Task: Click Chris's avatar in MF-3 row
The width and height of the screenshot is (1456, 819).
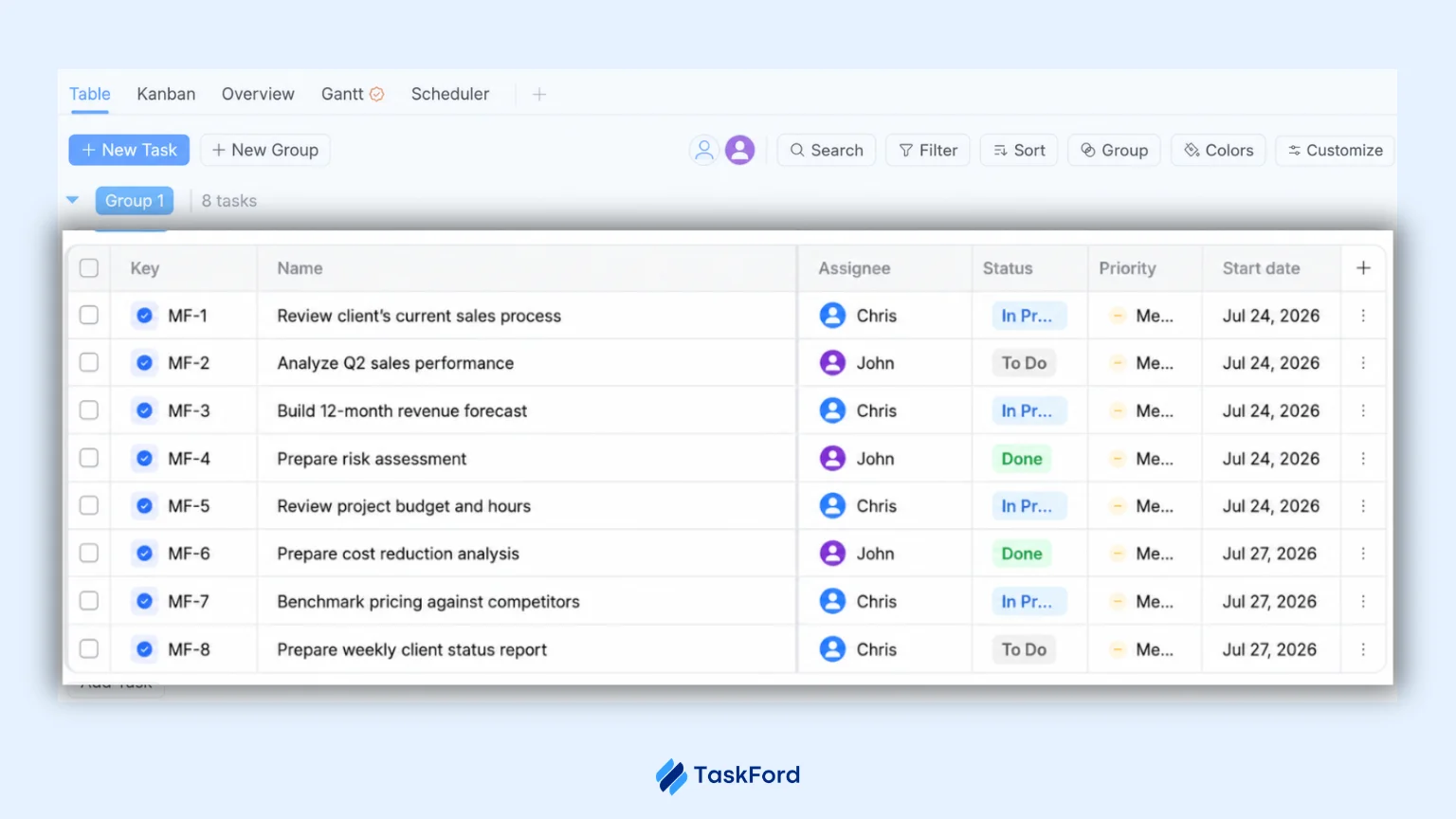Action: pyautogui.click(x=832, y=410)
